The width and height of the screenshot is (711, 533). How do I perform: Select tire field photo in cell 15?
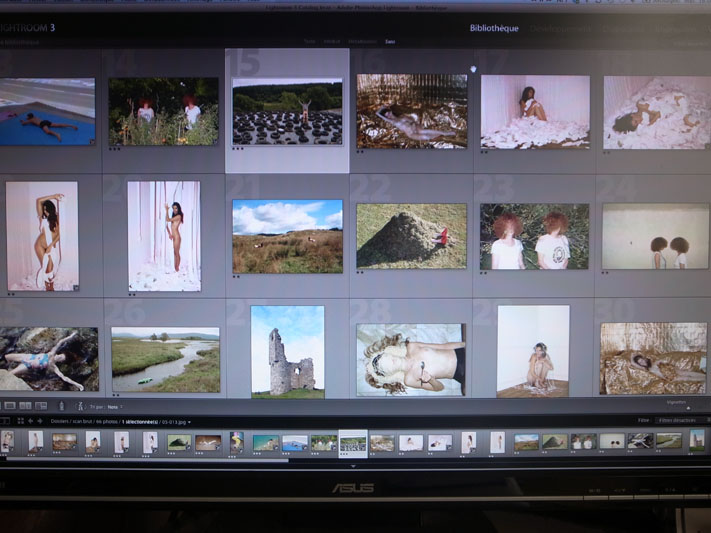[x=287, y=112]
